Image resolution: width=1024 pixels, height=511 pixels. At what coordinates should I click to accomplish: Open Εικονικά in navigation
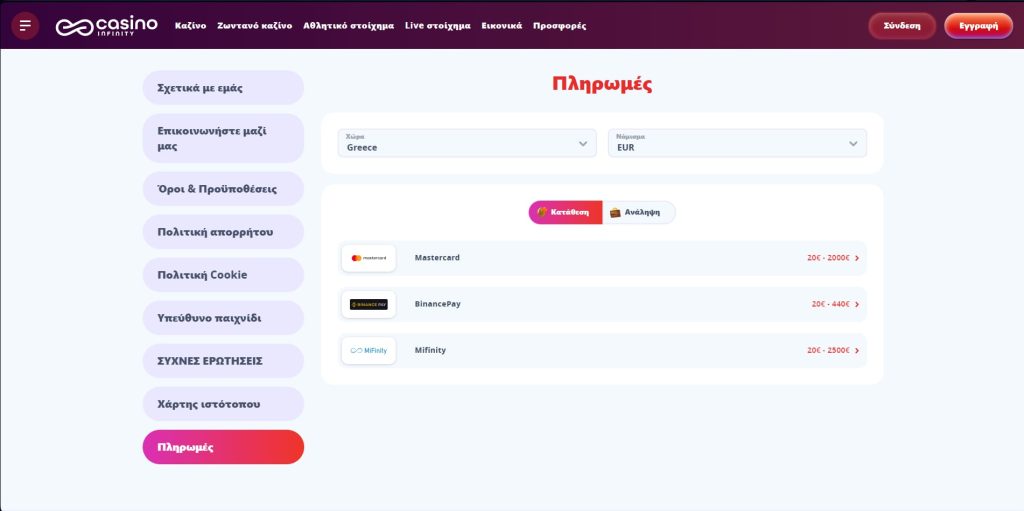coord(502,26)
